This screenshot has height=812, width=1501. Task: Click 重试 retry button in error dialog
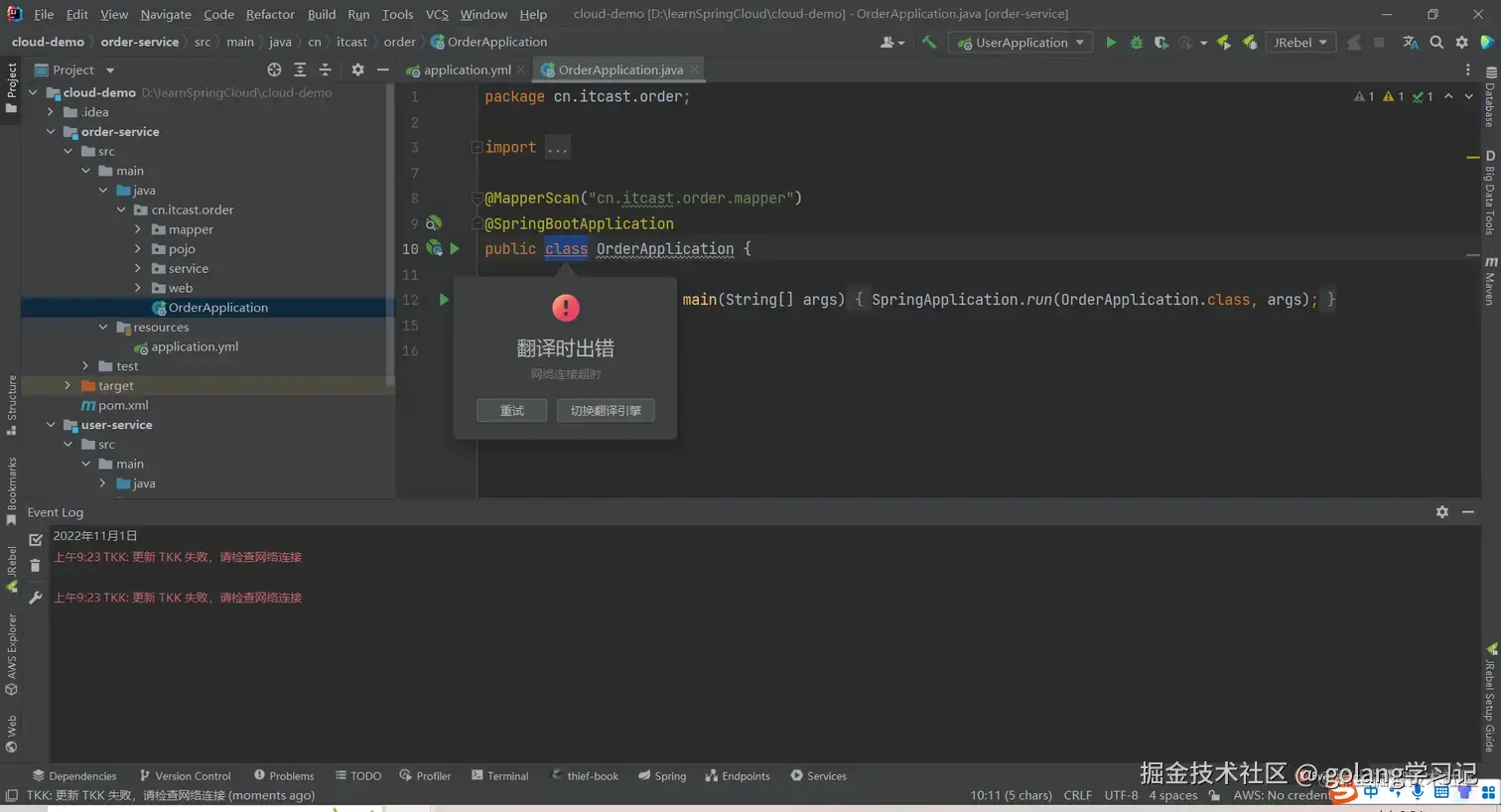pos(511,411)
